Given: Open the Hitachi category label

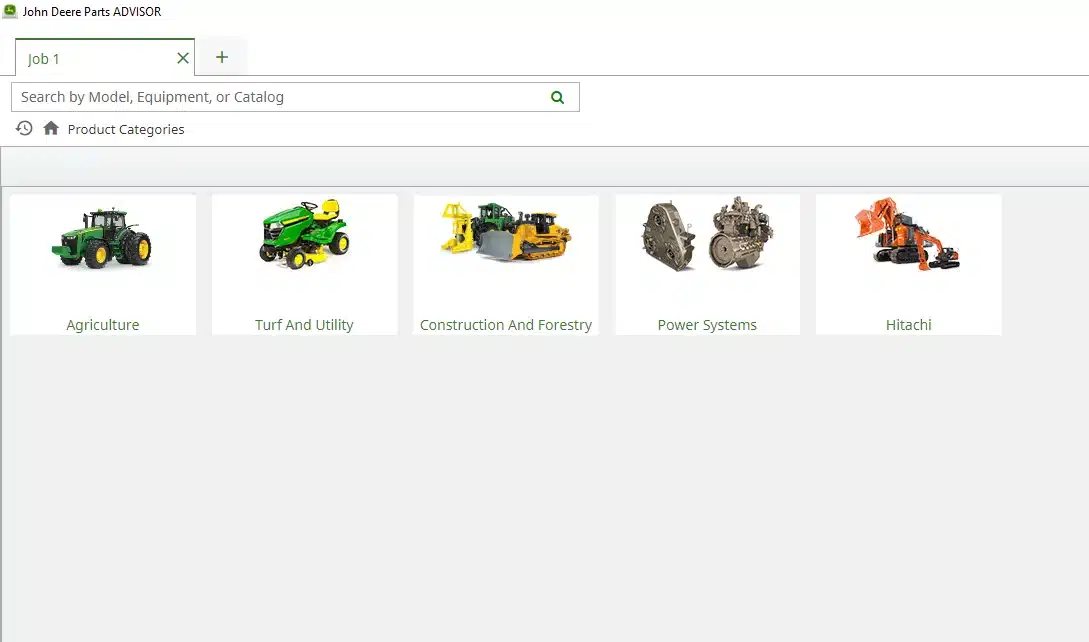Looking at the screenshot, I should click(x=908, y=325).
